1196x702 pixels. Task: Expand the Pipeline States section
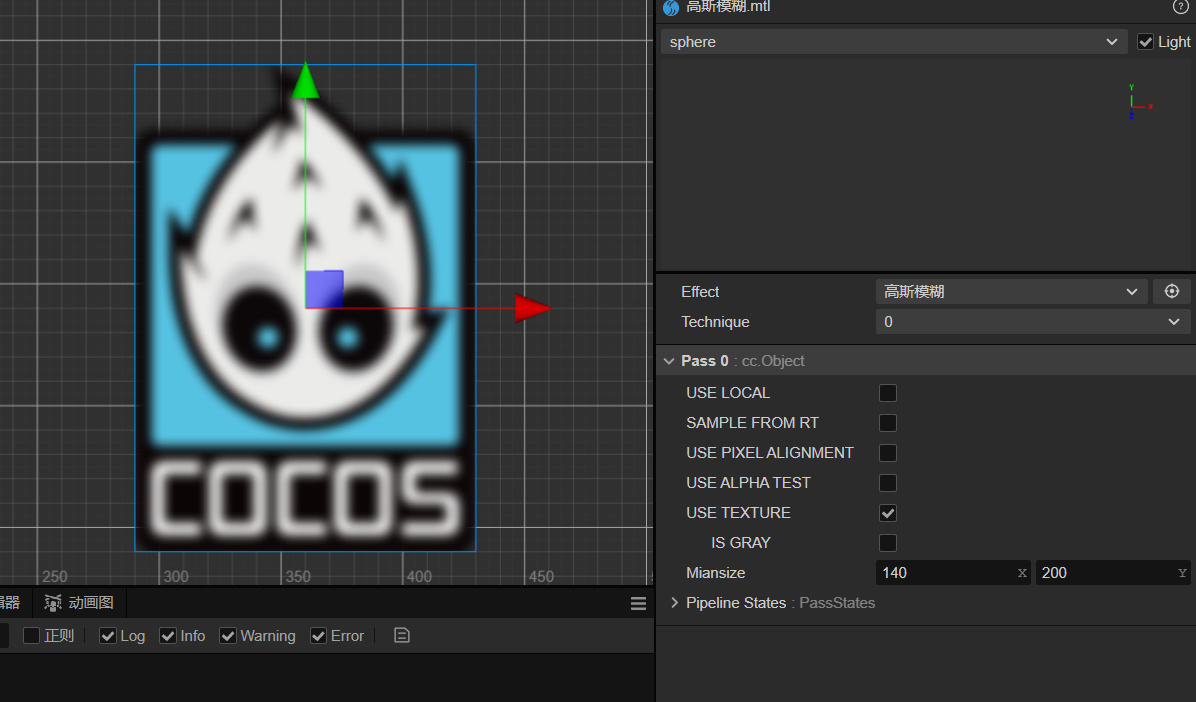pyautogui.click(x=674, y=603)
